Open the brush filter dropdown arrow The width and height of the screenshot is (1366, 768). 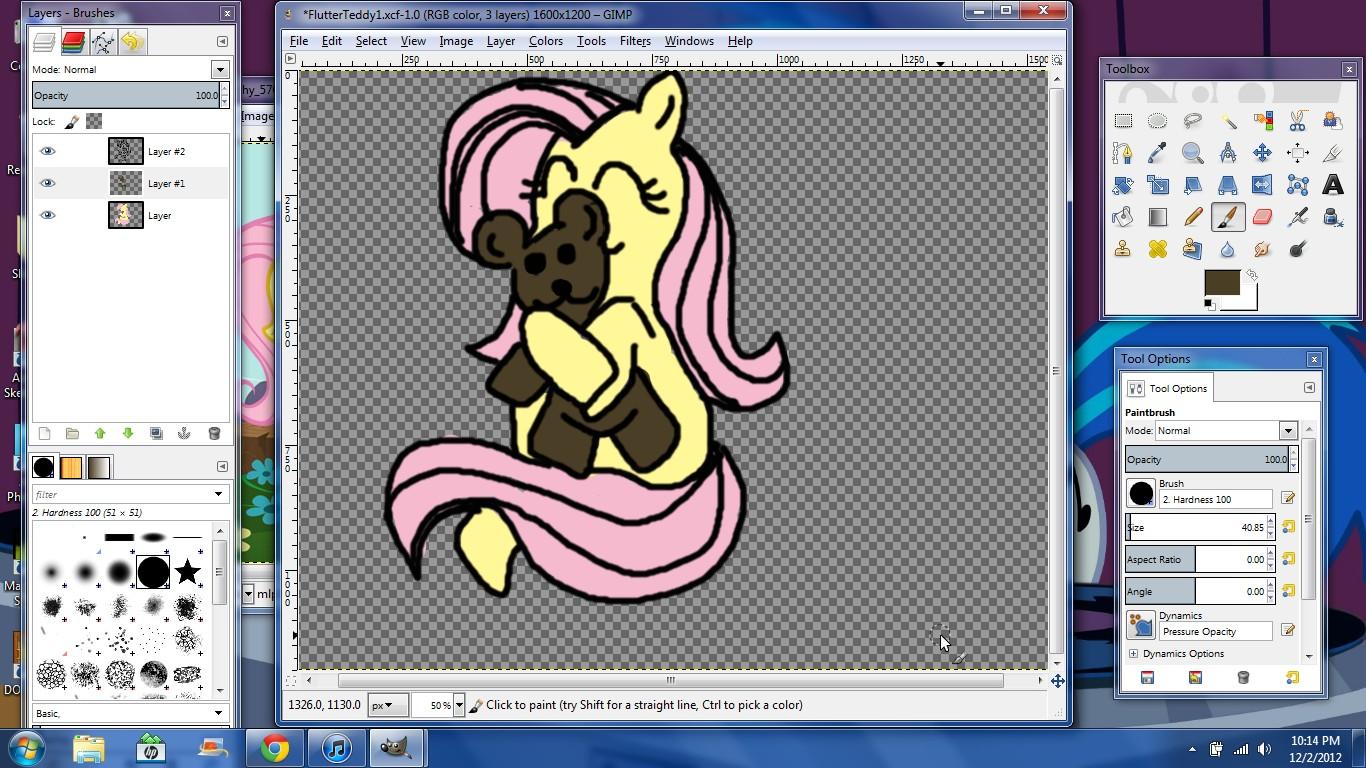click(218, 494)
